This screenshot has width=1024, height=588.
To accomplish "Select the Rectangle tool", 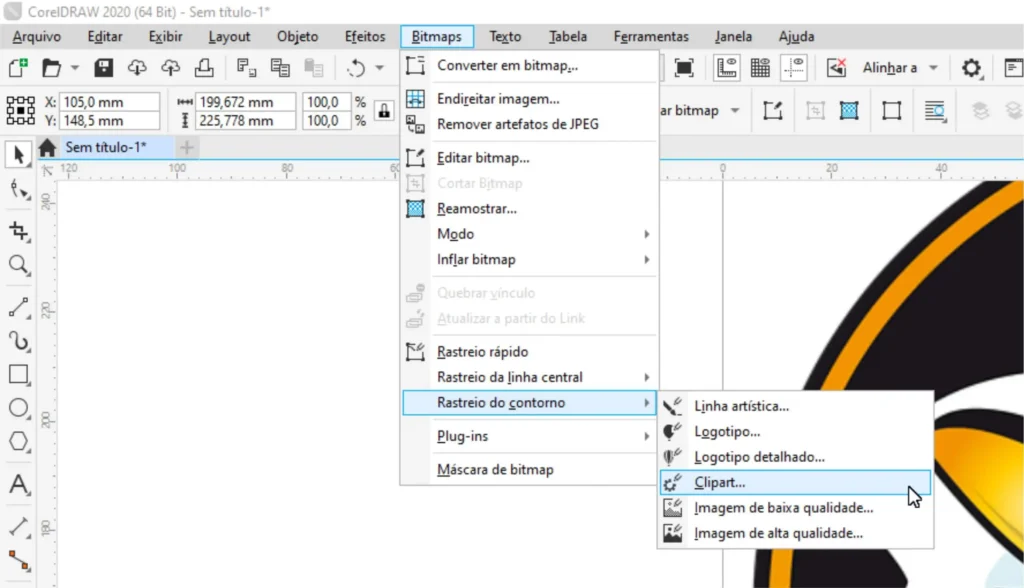I will click(19, 374).
